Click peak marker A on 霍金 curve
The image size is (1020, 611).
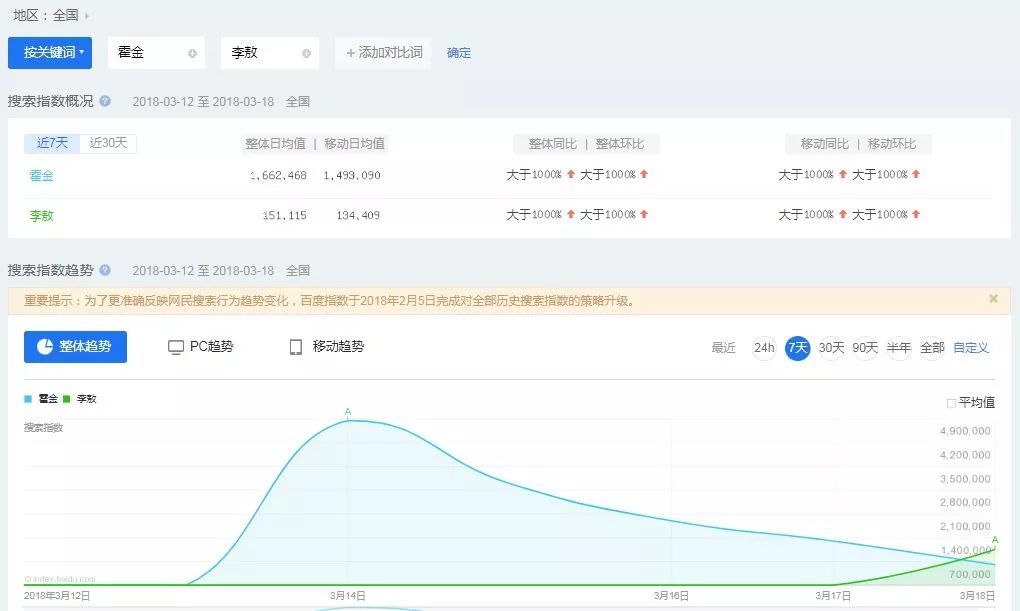click(x=348, y=412)
